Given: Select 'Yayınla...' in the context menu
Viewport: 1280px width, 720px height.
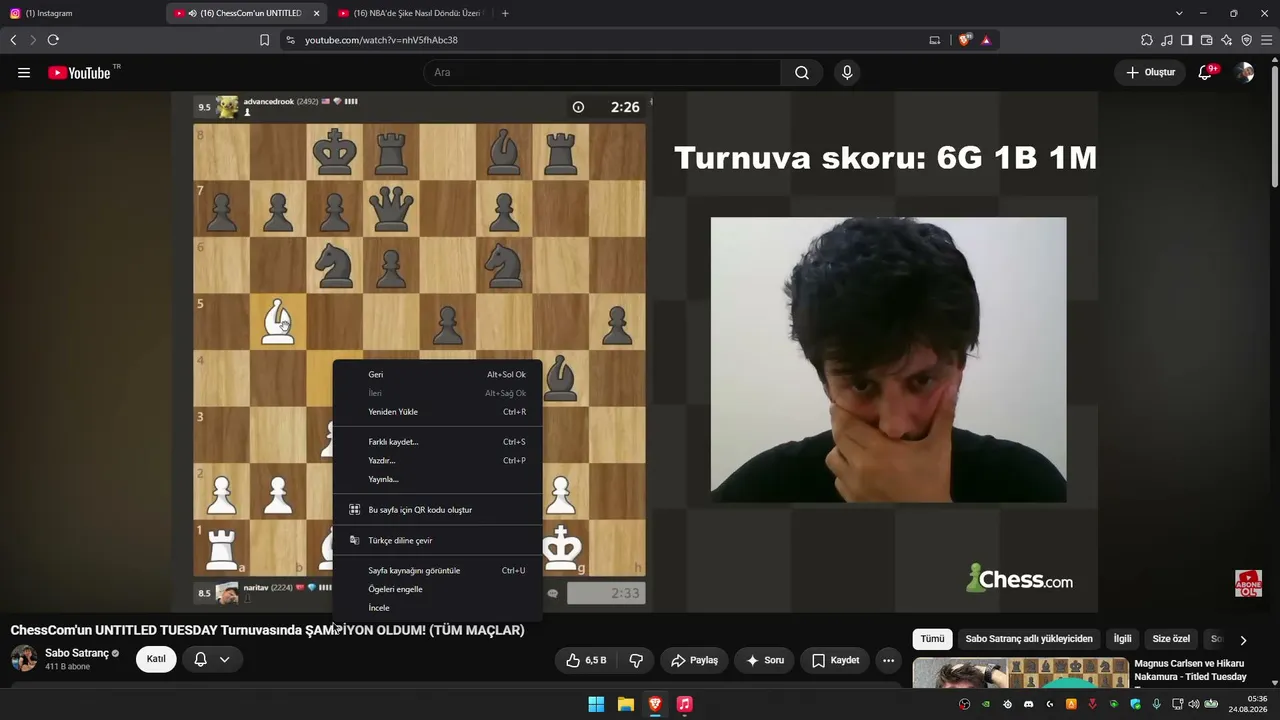Looking at the screenshot, I should coord(437,479).
